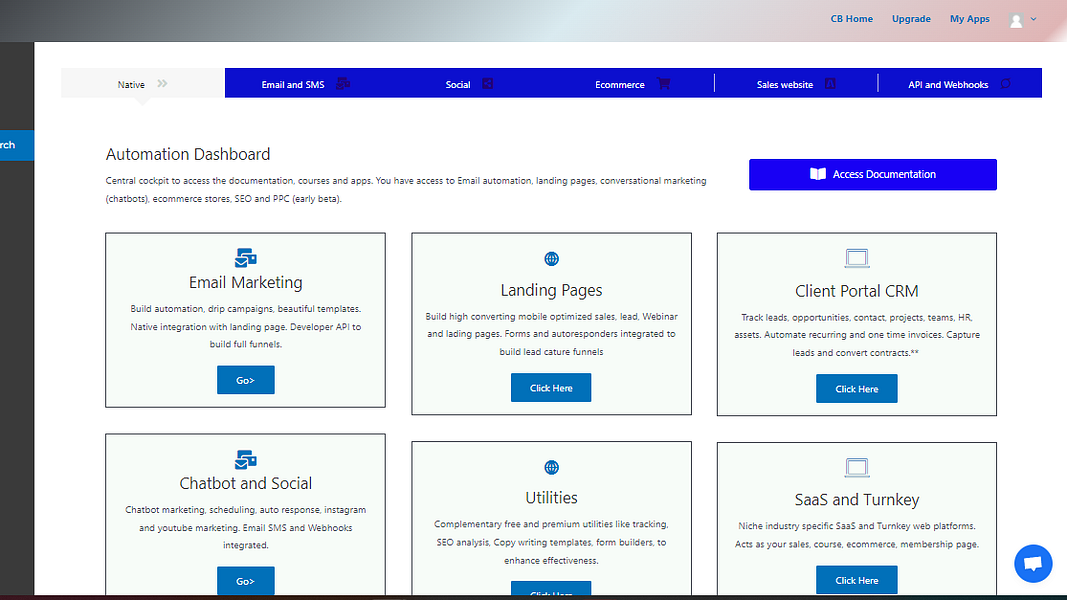Click the Client Portal CRM screen icon
The height and width of the screenshot is (600, 1067).
[x=857, y=258]
